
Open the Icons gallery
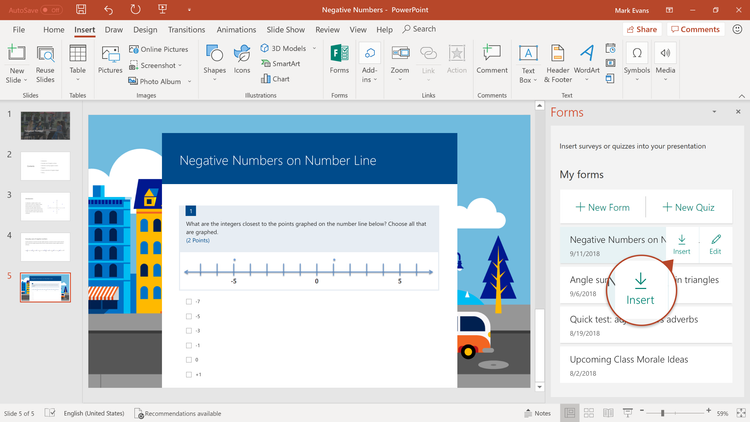242,58
